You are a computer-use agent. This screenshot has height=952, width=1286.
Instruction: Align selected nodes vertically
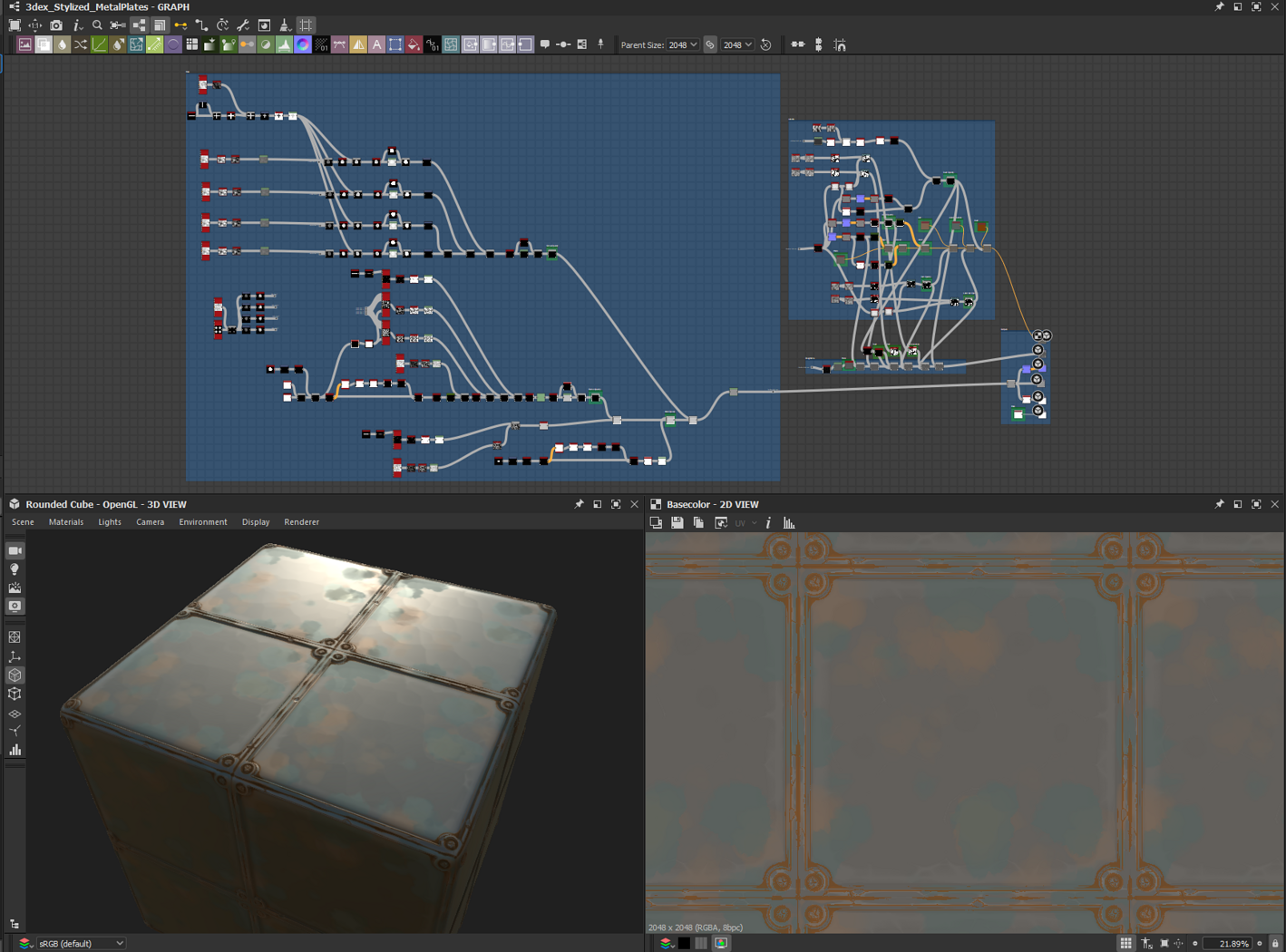(819, 44)
